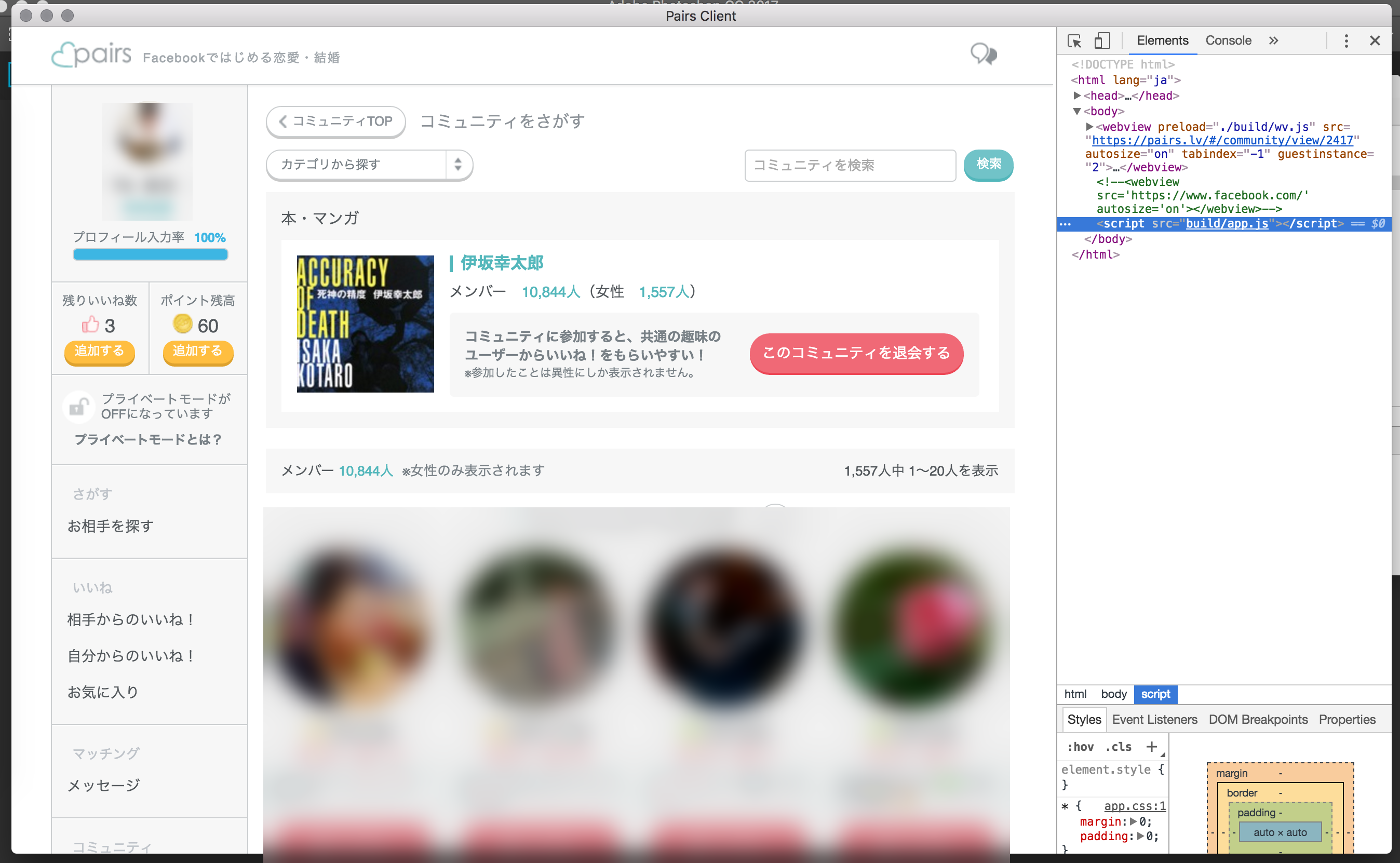Open 自分からのいいね！ in the sidebar
1400x863 pixels.
pos(131,656)
